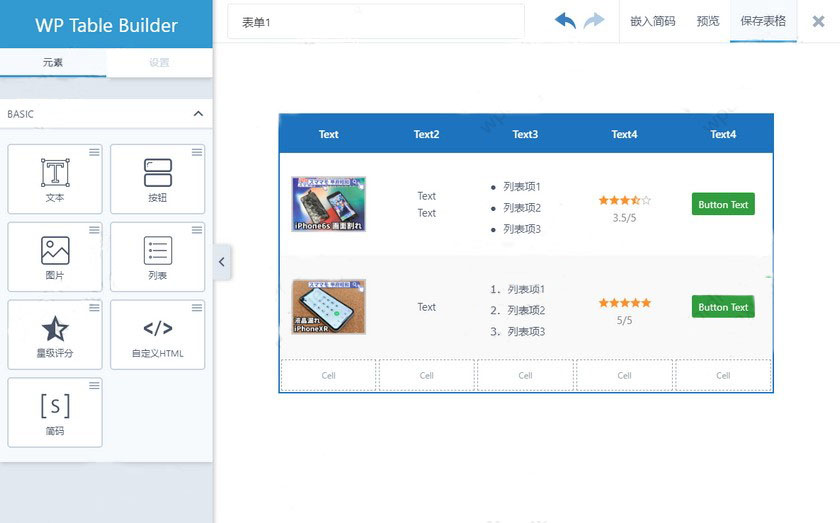Select the 简码 shortcode element icon
The image size is (840, 523).
pyautogui.click(x=55, y=407)
